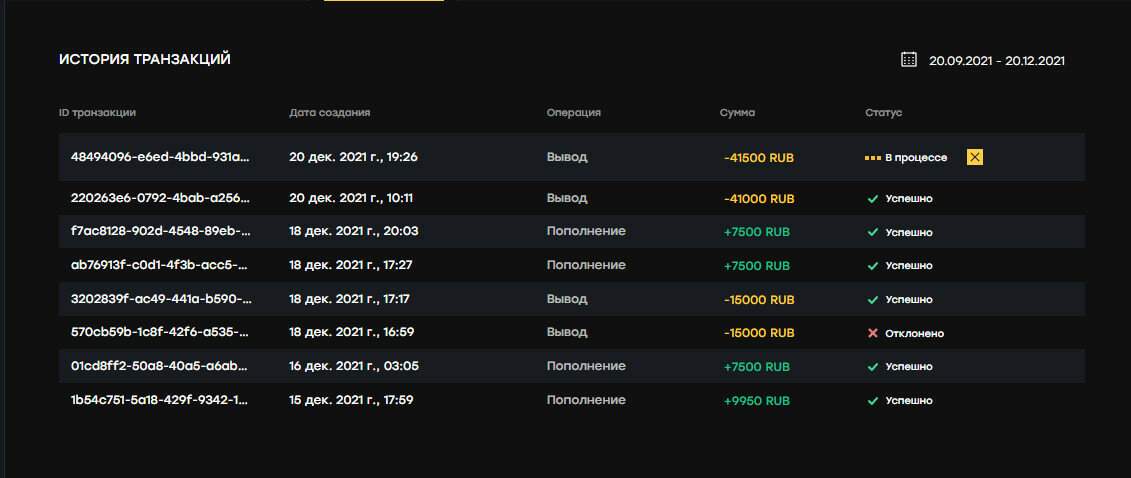Click the calendar icon beside date range

(x=908, y=60)
